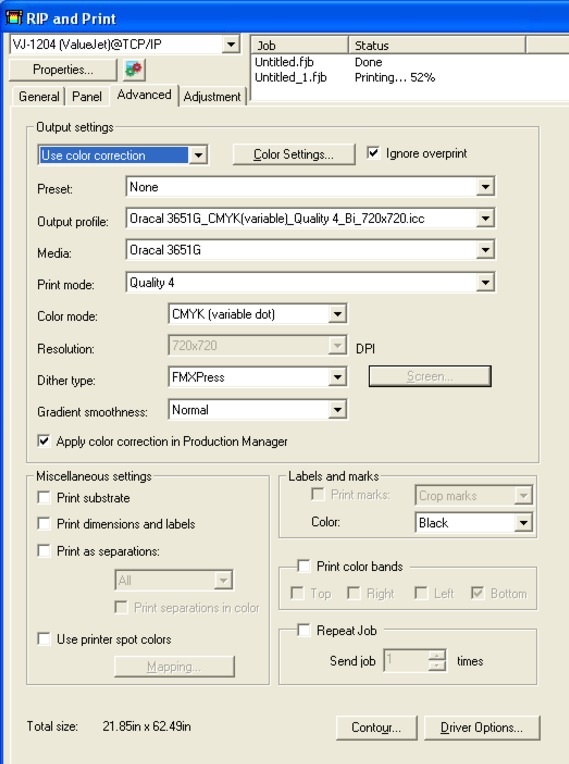Expand the Color mode CMYK dropdown

tap(337, 314)
